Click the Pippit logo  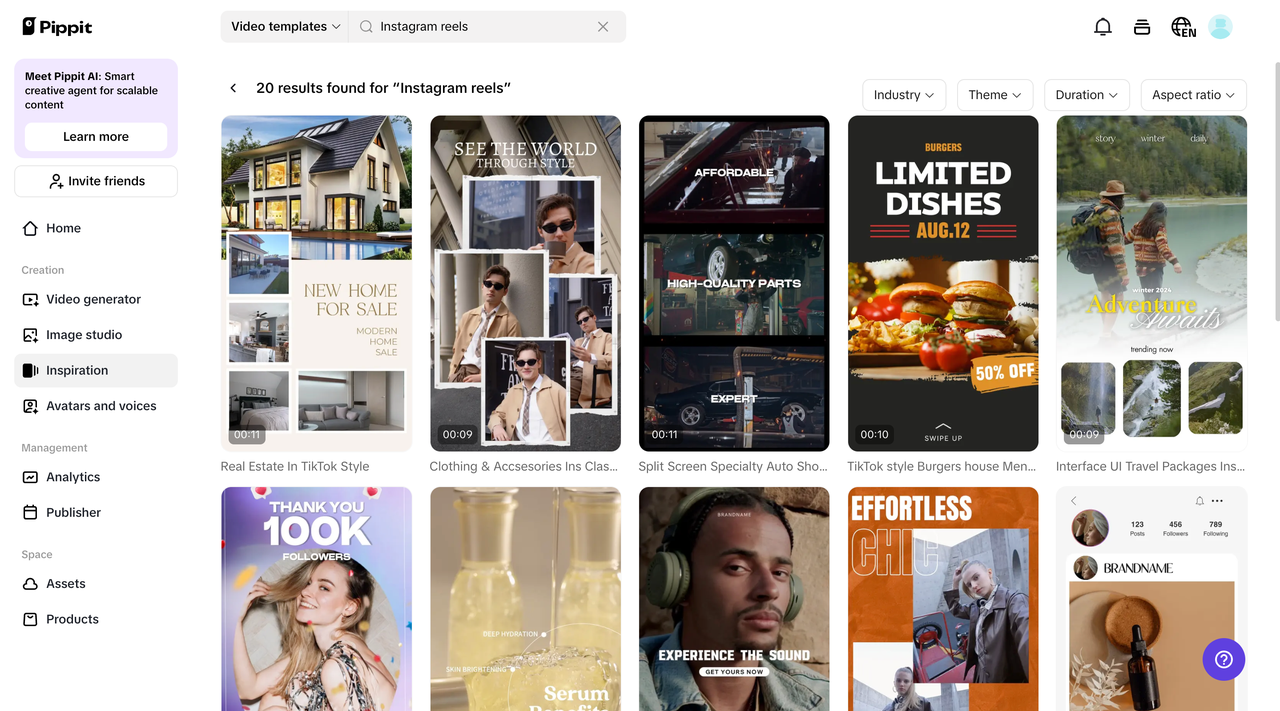pos(57,27)
